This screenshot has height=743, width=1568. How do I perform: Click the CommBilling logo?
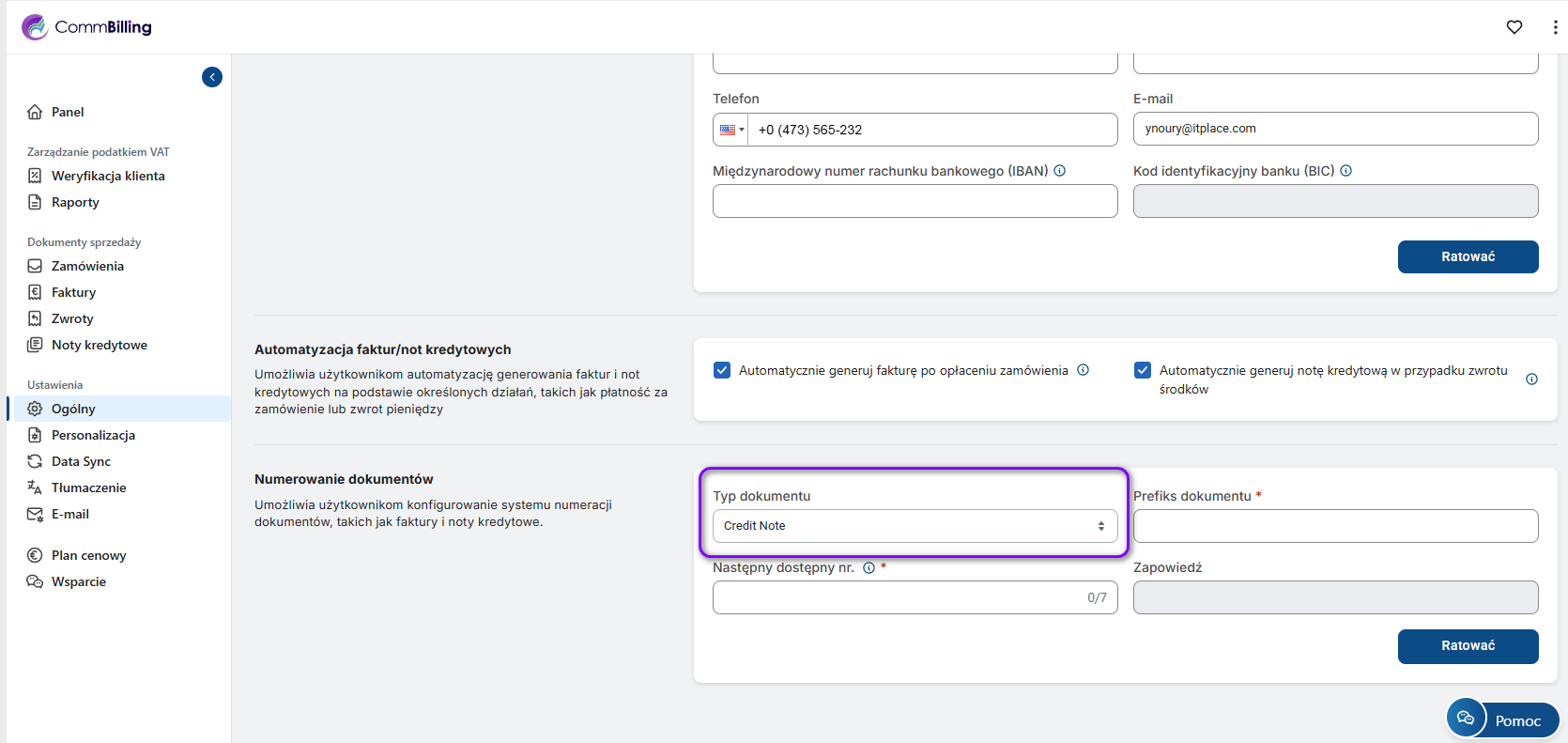[x=86, y=27]
